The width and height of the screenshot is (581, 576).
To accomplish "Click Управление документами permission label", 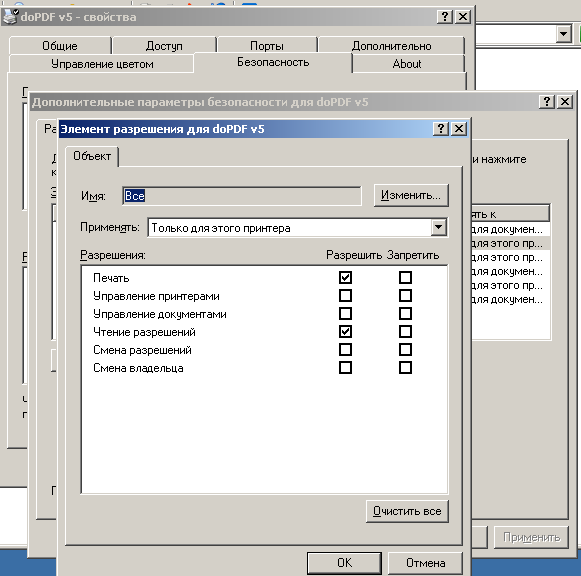I will click(x=160, y=314).
